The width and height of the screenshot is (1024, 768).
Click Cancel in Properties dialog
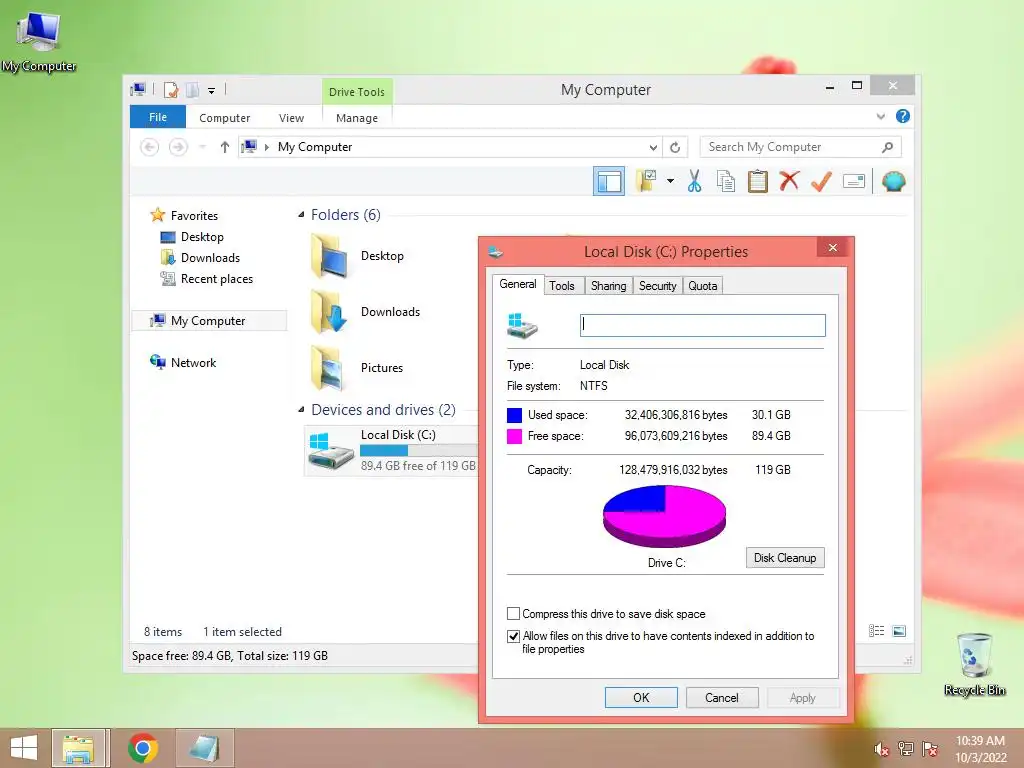pos(722,697)
